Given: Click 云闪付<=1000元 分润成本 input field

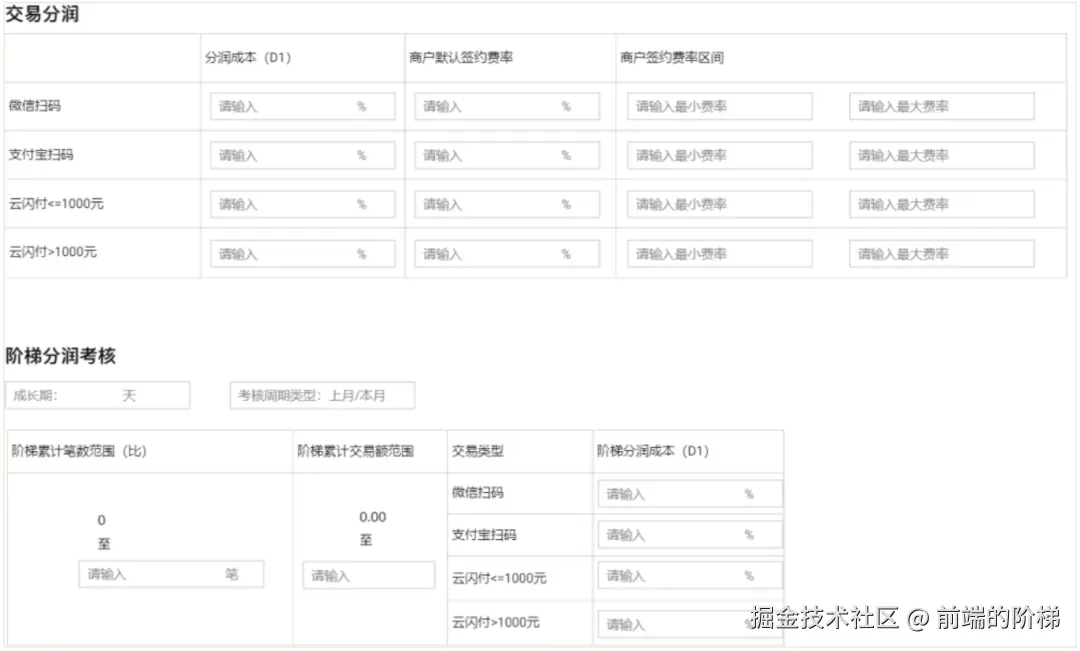Looking at the screenshot, I should 300,203.
